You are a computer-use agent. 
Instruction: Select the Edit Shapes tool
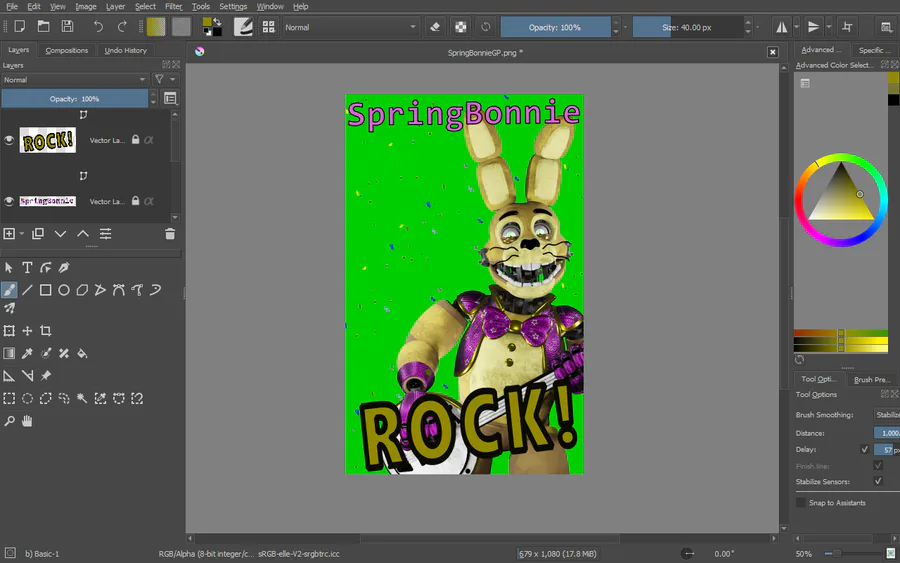coord(45,267)
